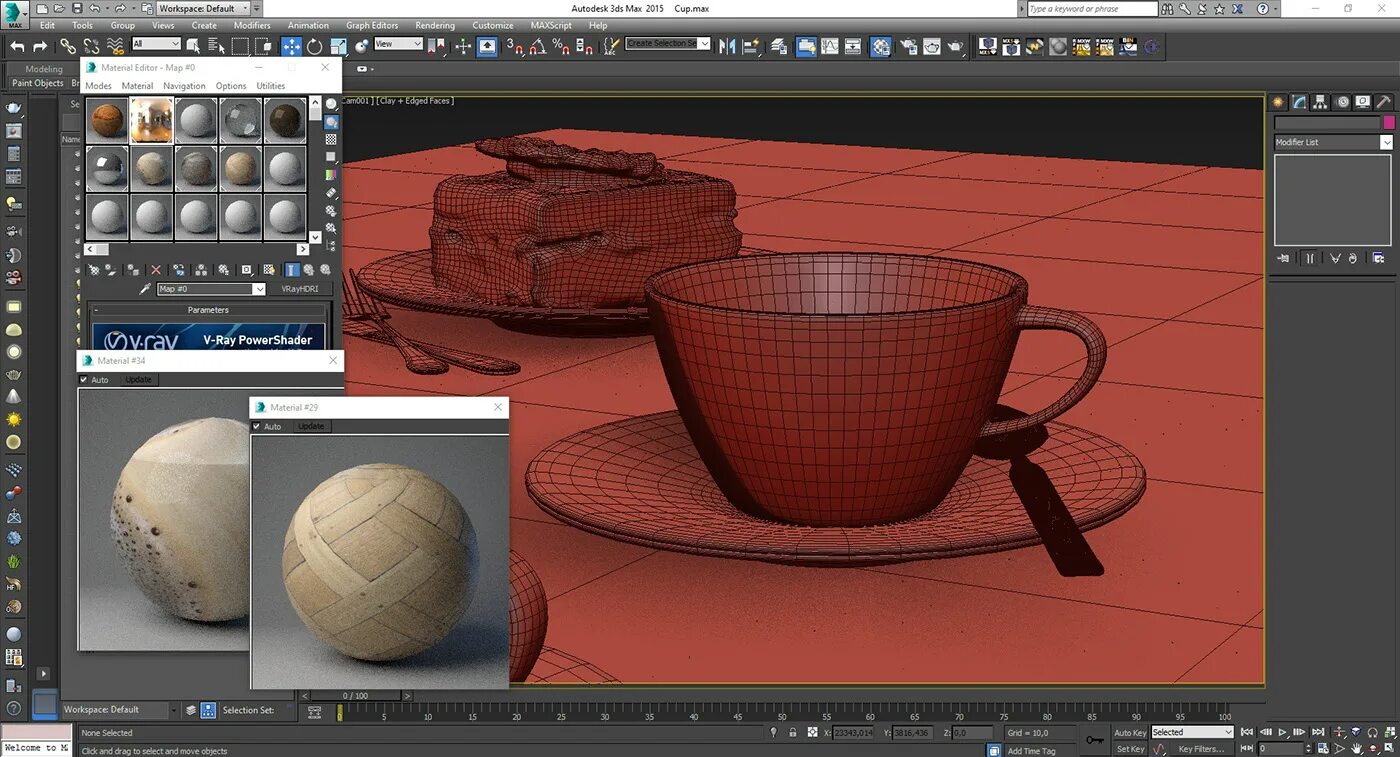This screenshot has height=757, width=1400.
Task: Enable the Auto checkbox in Material #29 window
Action: pos(257,426)
